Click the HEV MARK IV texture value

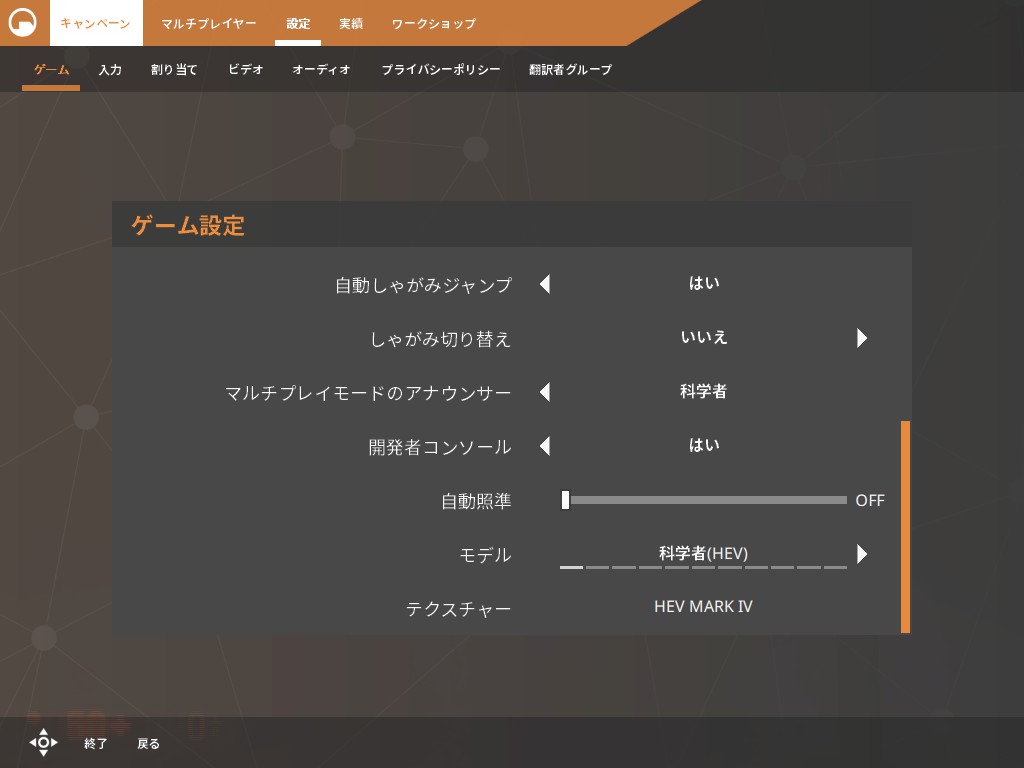[703, 607]
